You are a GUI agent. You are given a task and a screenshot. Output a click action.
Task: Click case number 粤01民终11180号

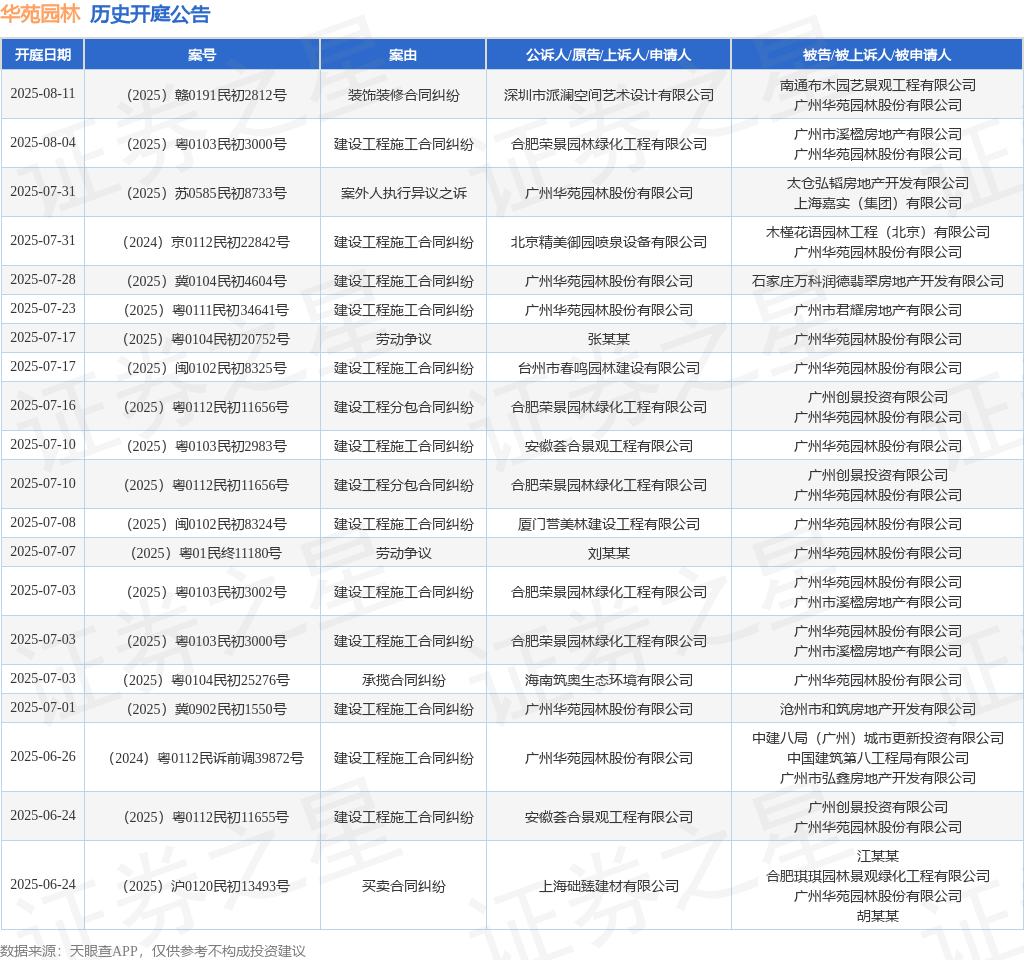206,554
